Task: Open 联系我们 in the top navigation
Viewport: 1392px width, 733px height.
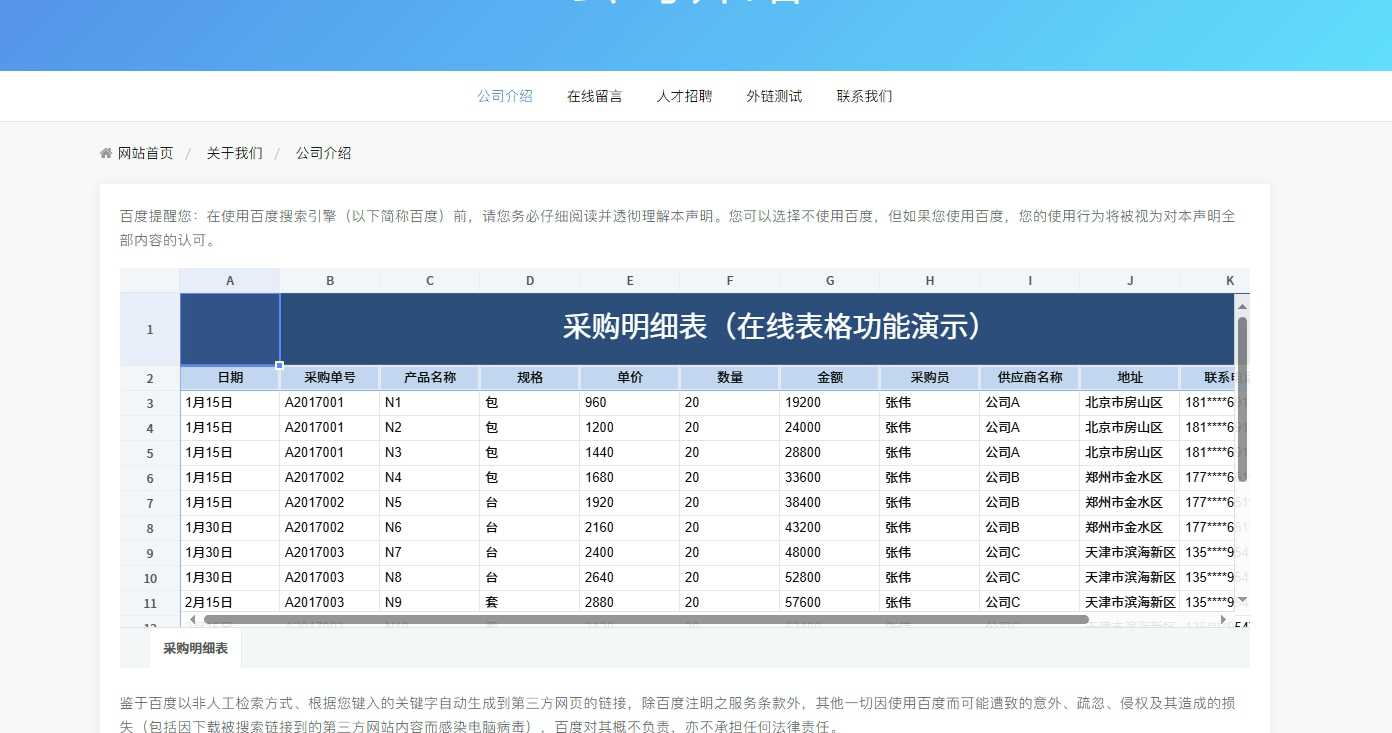Action: 865,96
